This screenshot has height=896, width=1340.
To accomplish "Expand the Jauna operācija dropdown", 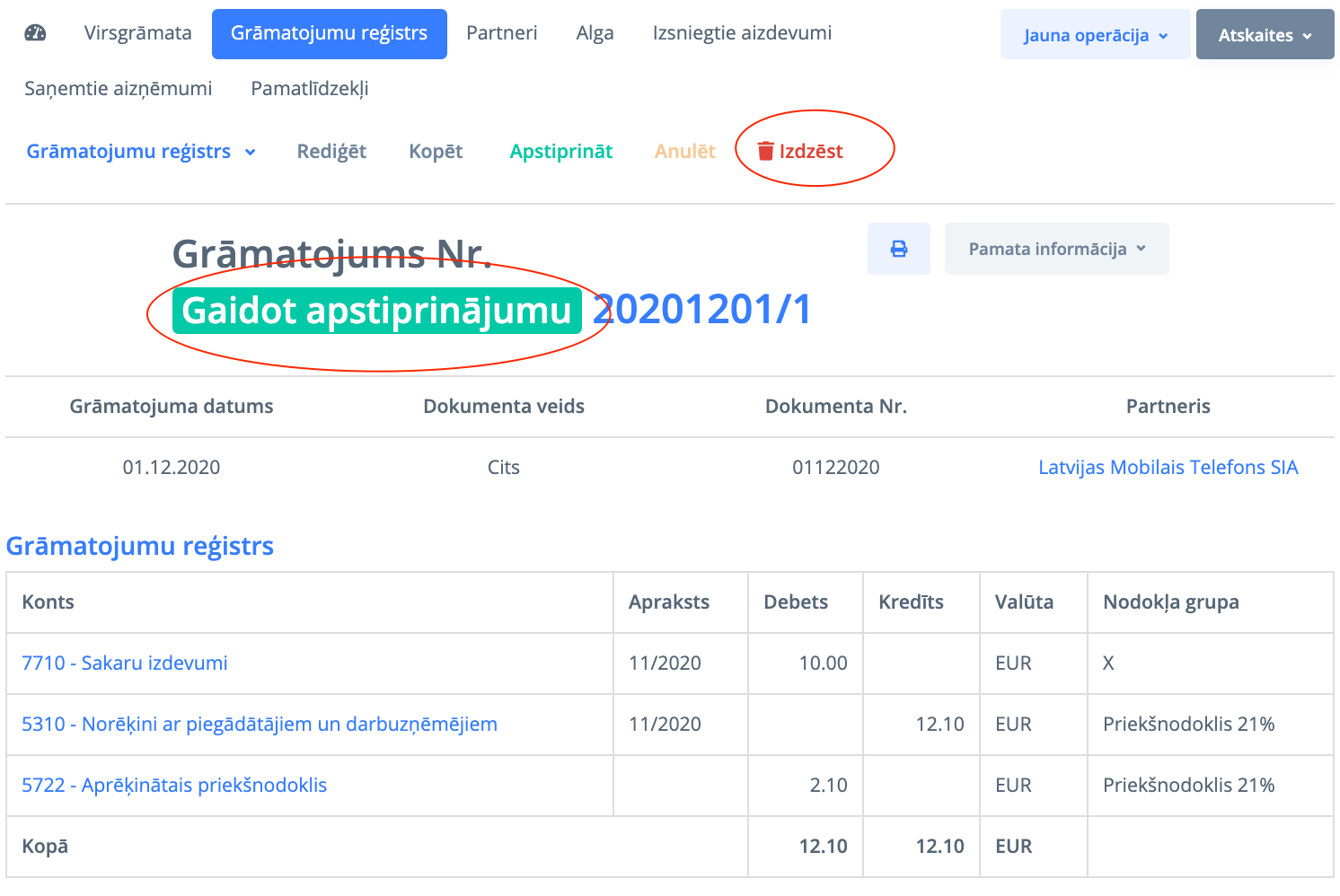I will click(x=1095, y=35).
